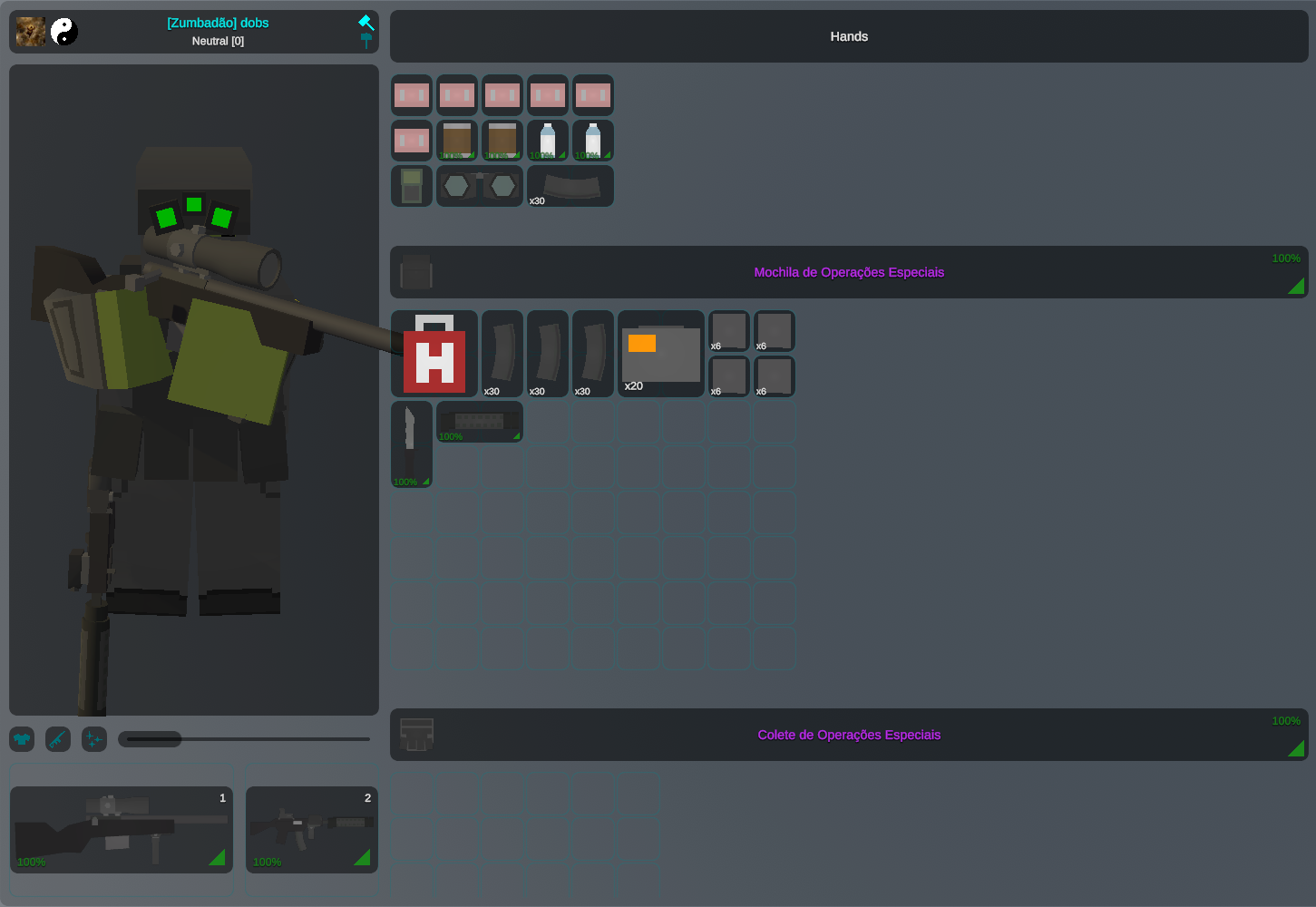Click the backpack icon in Mochila header
The height and width of the screenshot is (907, 1316).
(416, 272)
